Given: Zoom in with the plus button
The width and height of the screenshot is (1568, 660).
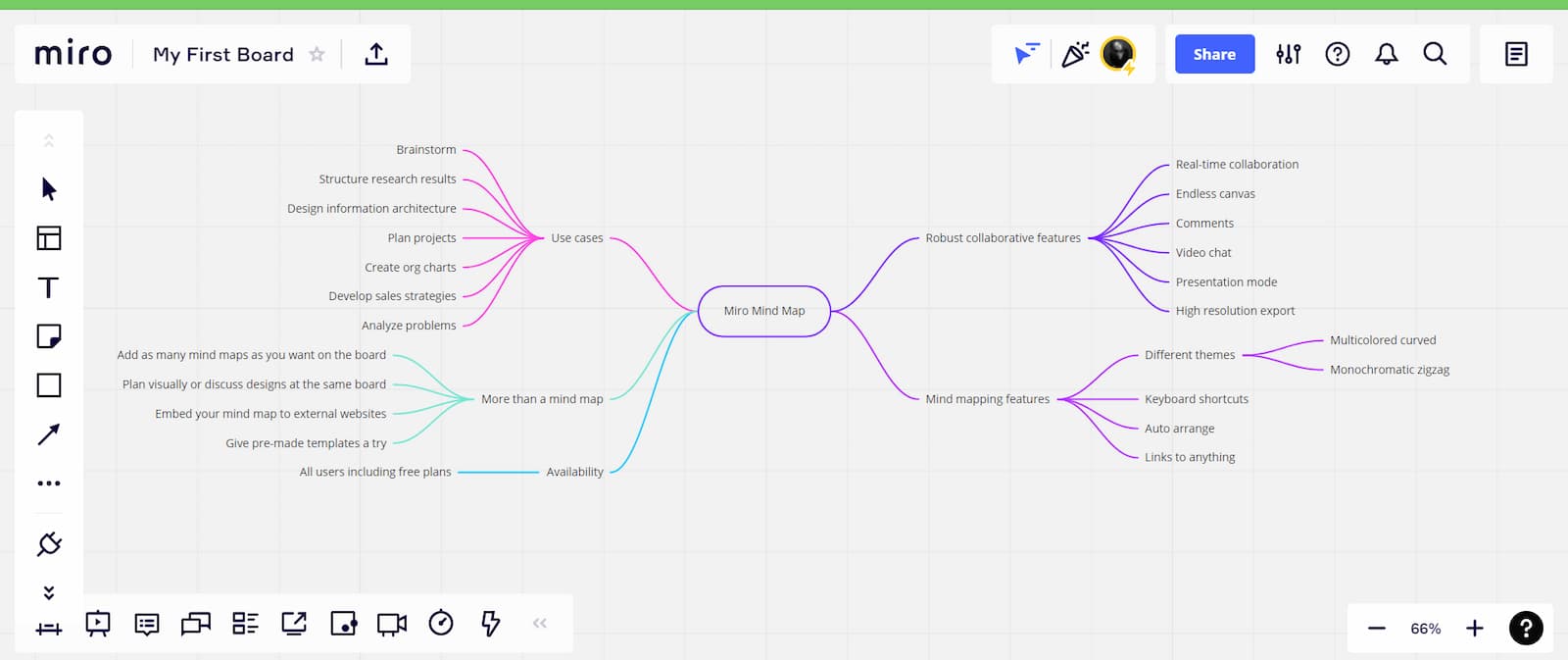Looking at the screenshot, I should [1475, 629].
